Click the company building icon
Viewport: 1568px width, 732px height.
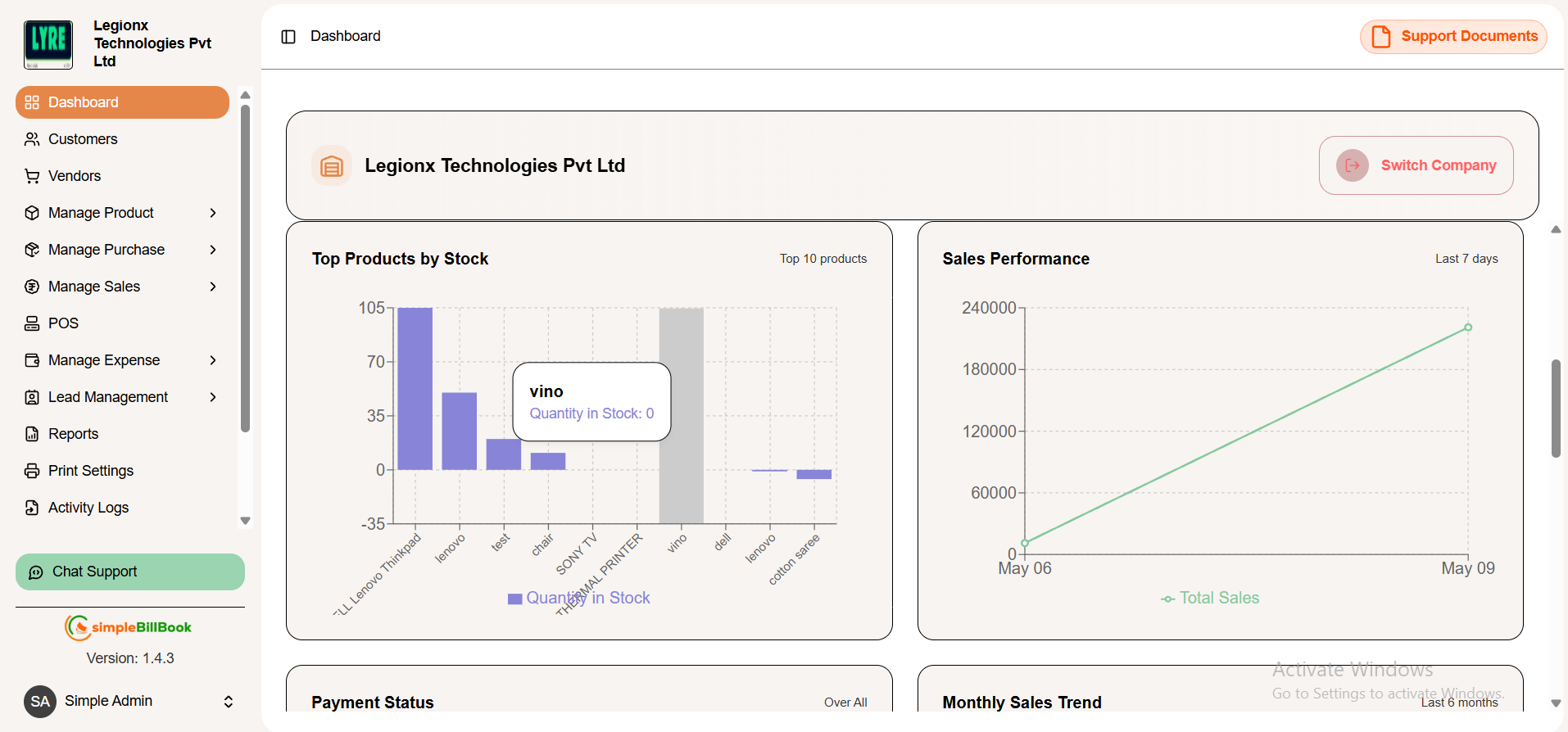tap(332, 165)
